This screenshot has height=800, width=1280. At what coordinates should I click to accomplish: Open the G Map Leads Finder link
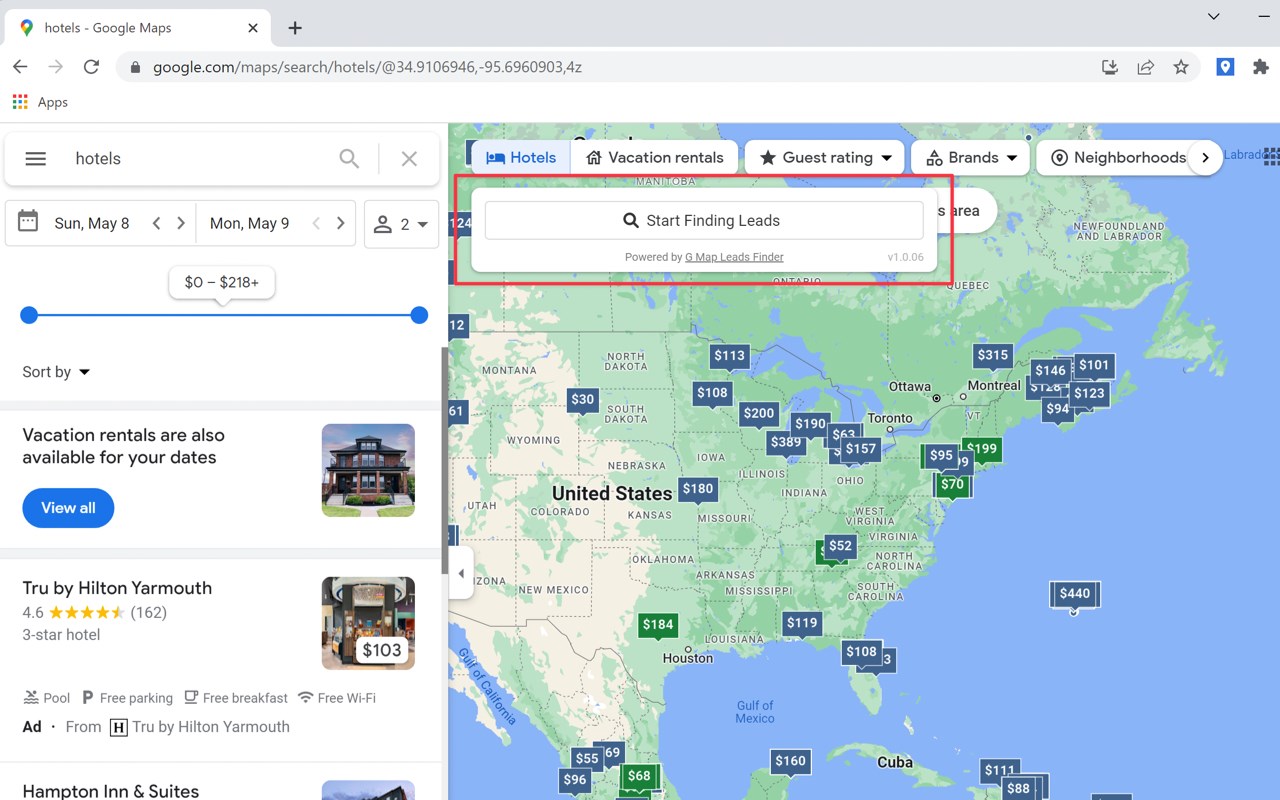tap(734, 257)
